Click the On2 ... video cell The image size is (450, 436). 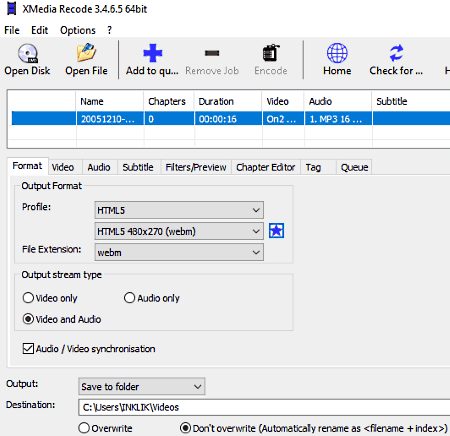[x=283, y=119]
